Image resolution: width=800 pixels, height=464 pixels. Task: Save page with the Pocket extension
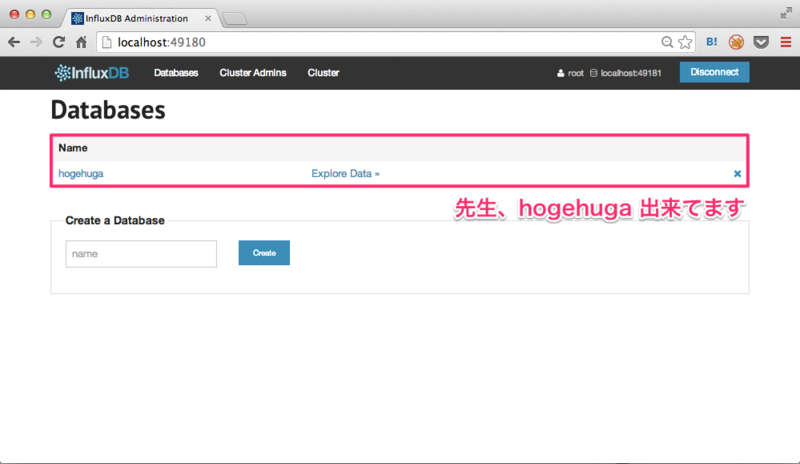coord(761,42)
